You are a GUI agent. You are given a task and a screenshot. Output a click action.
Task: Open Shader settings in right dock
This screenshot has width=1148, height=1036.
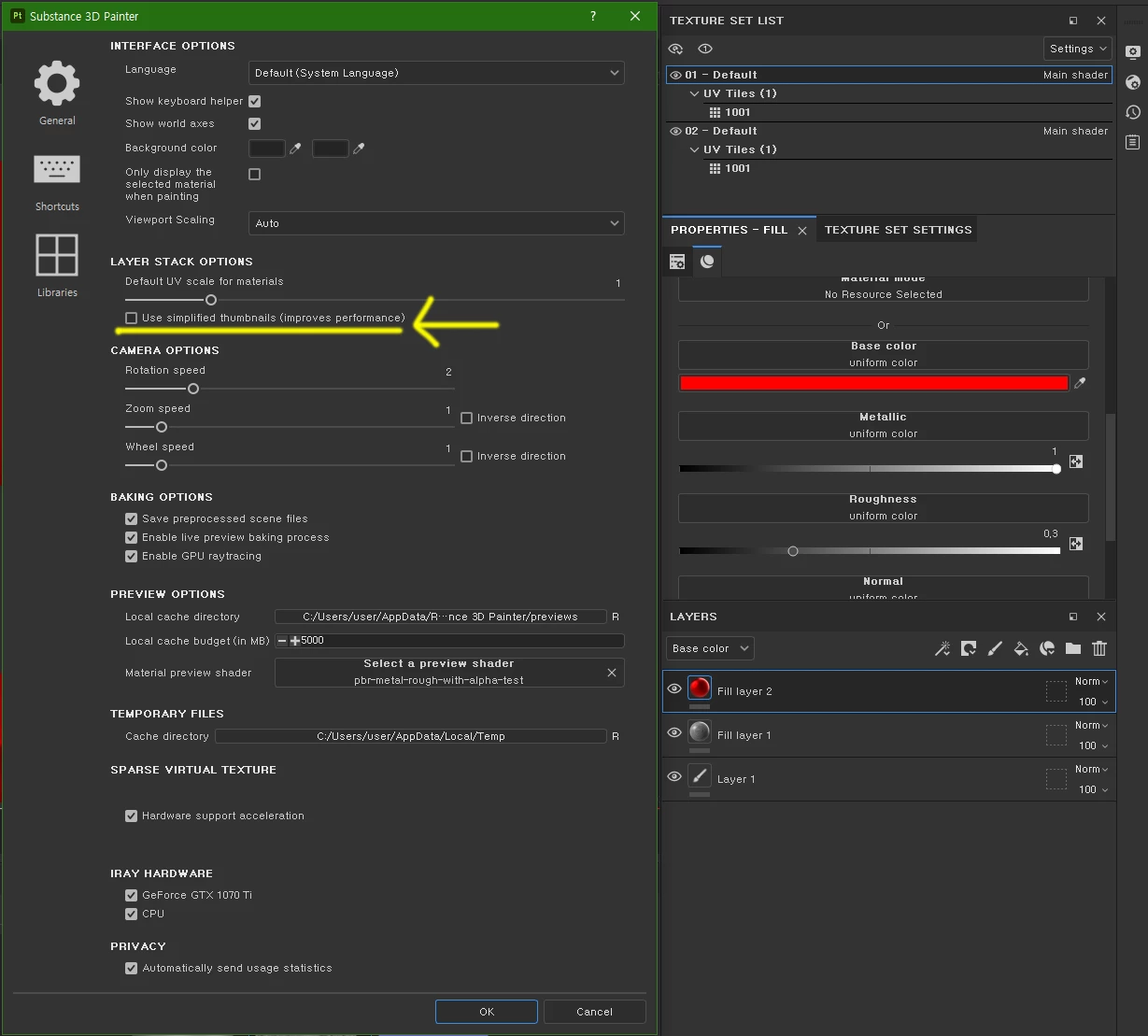[1133, 82]
